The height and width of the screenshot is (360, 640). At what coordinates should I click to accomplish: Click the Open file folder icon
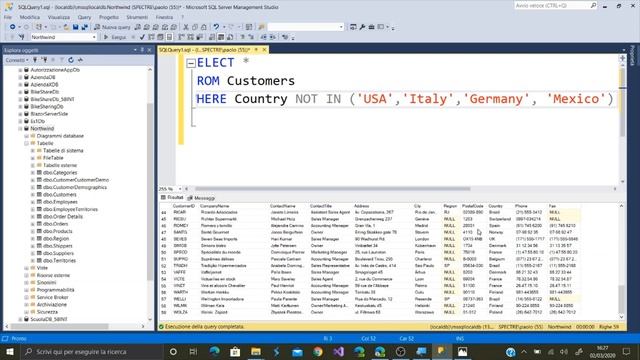66,27
